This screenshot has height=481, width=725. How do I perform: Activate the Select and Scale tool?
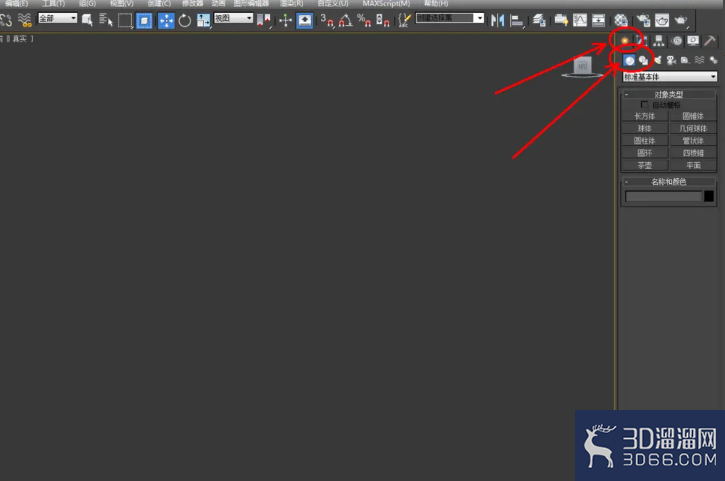click(x=203, y=20)
